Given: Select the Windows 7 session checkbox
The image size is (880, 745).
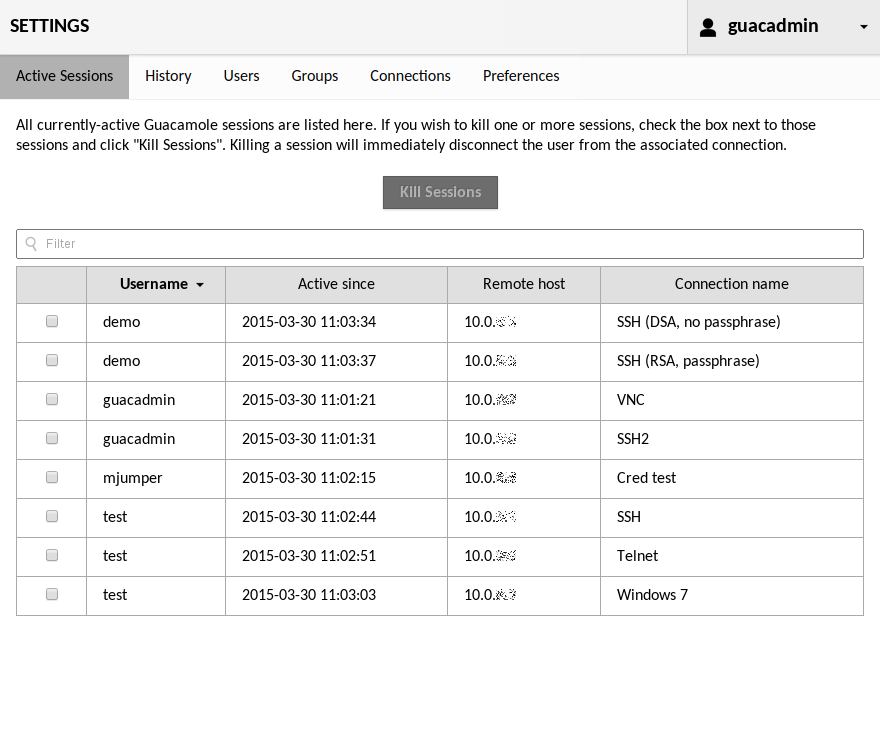Looking at the screenshot, I should pyautogui.click(x=51, y=594).
